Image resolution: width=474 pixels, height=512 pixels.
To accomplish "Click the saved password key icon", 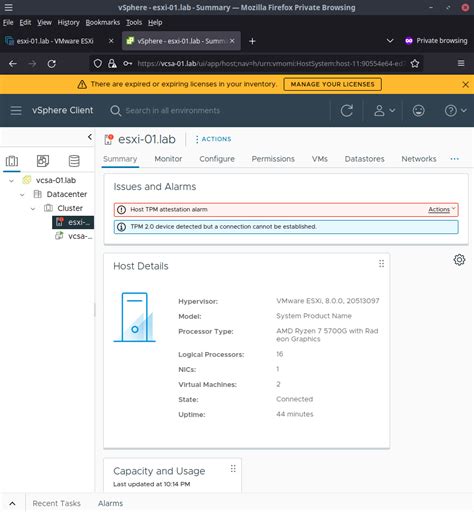I will 127,63.
